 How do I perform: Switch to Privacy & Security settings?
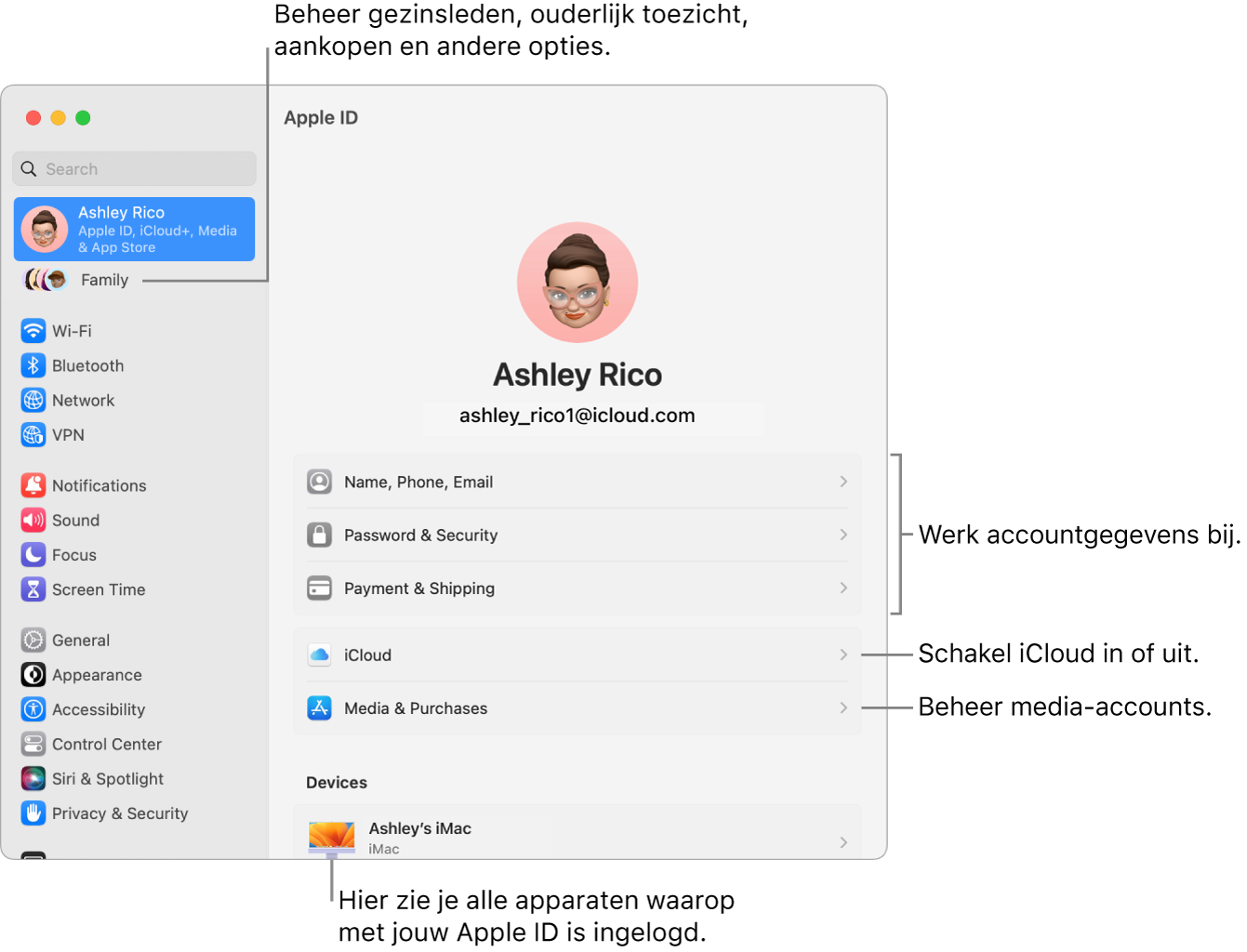pyautogui.click(x=33, y=813)
